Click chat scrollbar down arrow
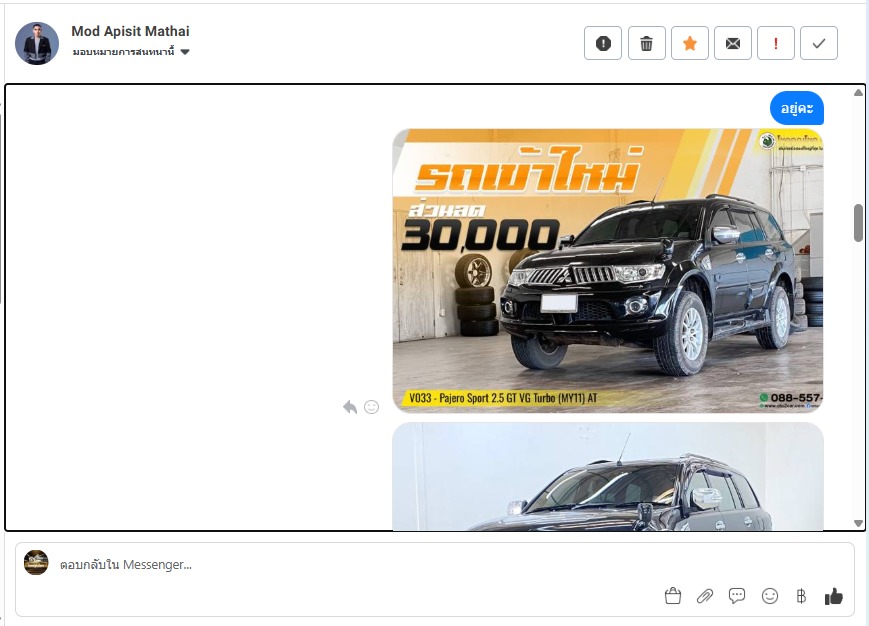 [858, 523]
